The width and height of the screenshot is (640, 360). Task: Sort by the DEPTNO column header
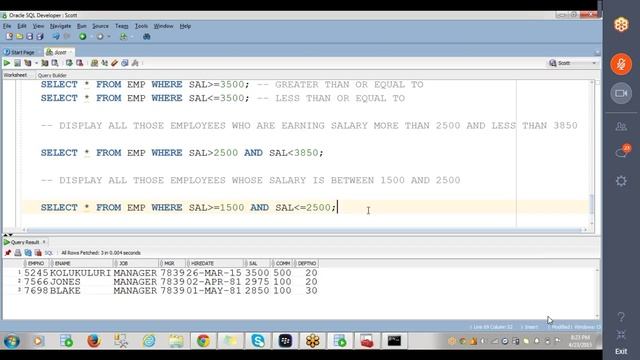pos(306,263)
